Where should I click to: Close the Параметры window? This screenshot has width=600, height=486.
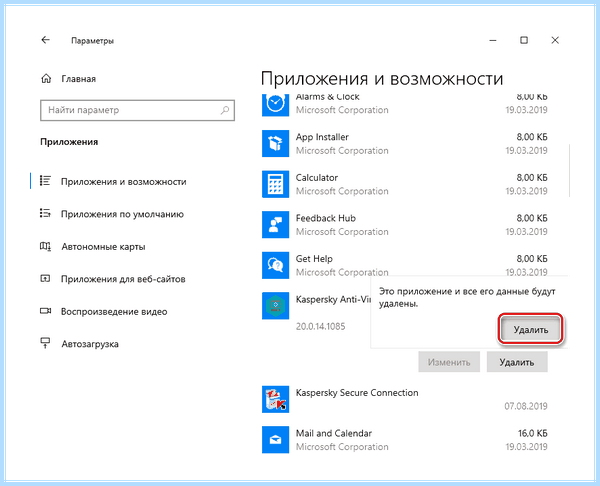[x=555, y=40]
